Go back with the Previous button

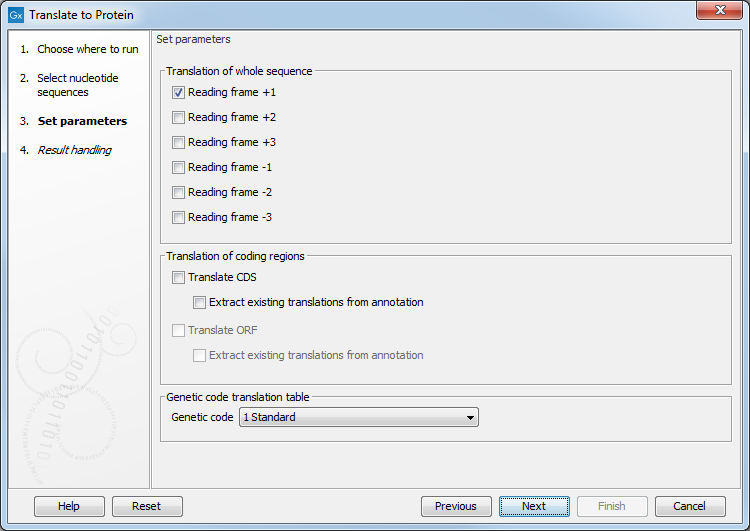[x=456, y=507]
